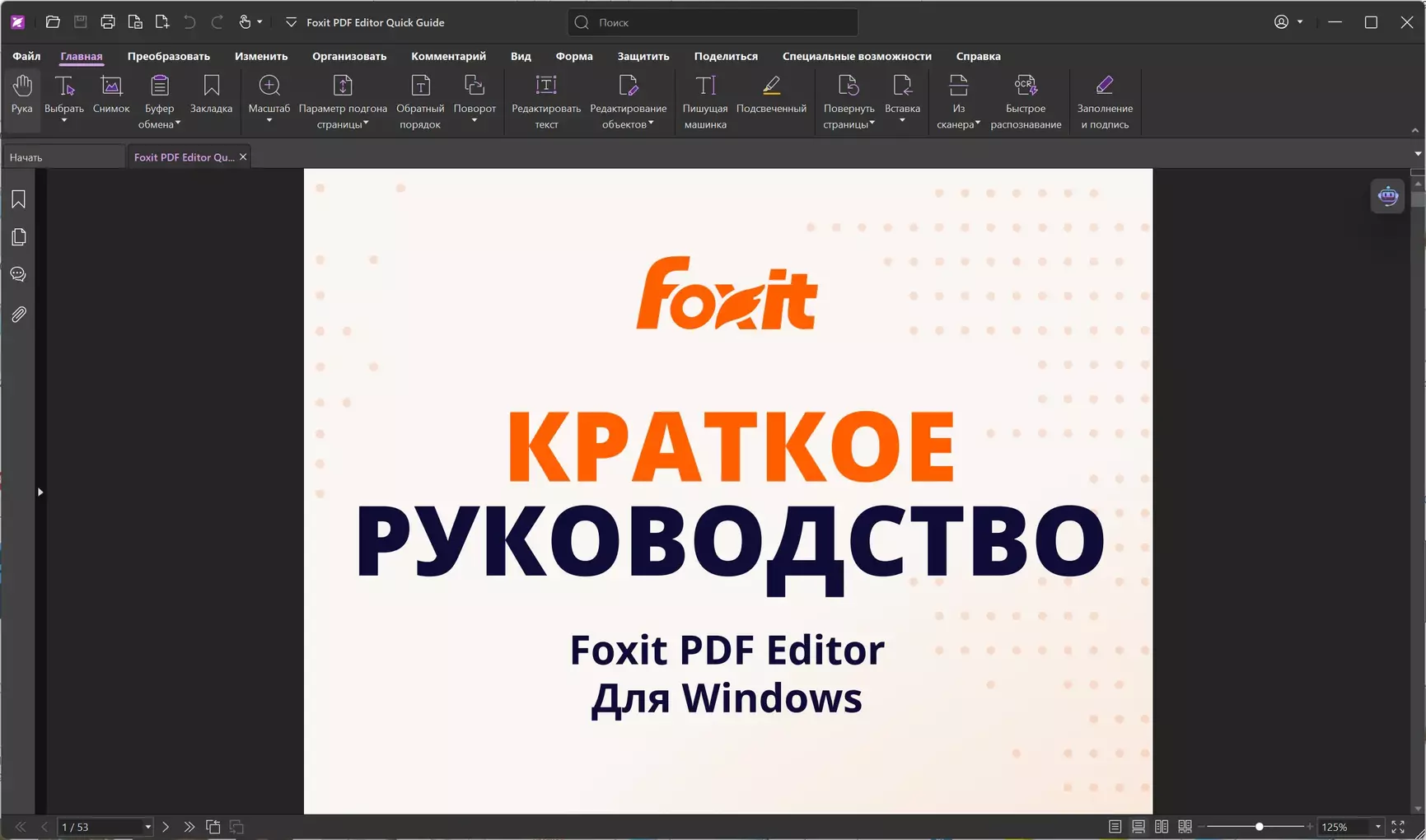Screen dimensions: 1426x840
Task: Click the zoom slider handle
Action: click(1259, 827)
